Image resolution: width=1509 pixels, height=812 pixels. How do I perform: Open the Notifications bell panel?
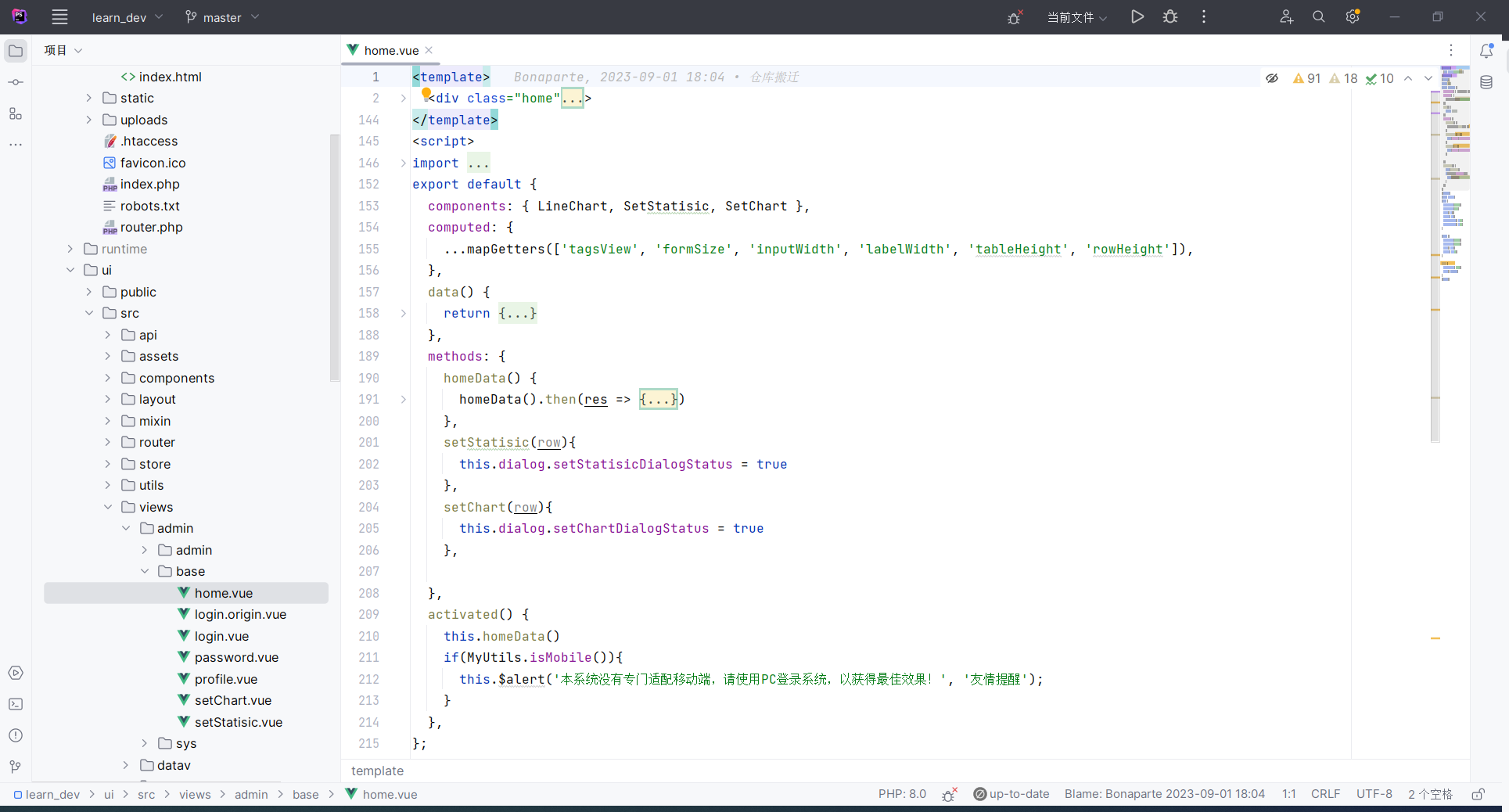1486,51
